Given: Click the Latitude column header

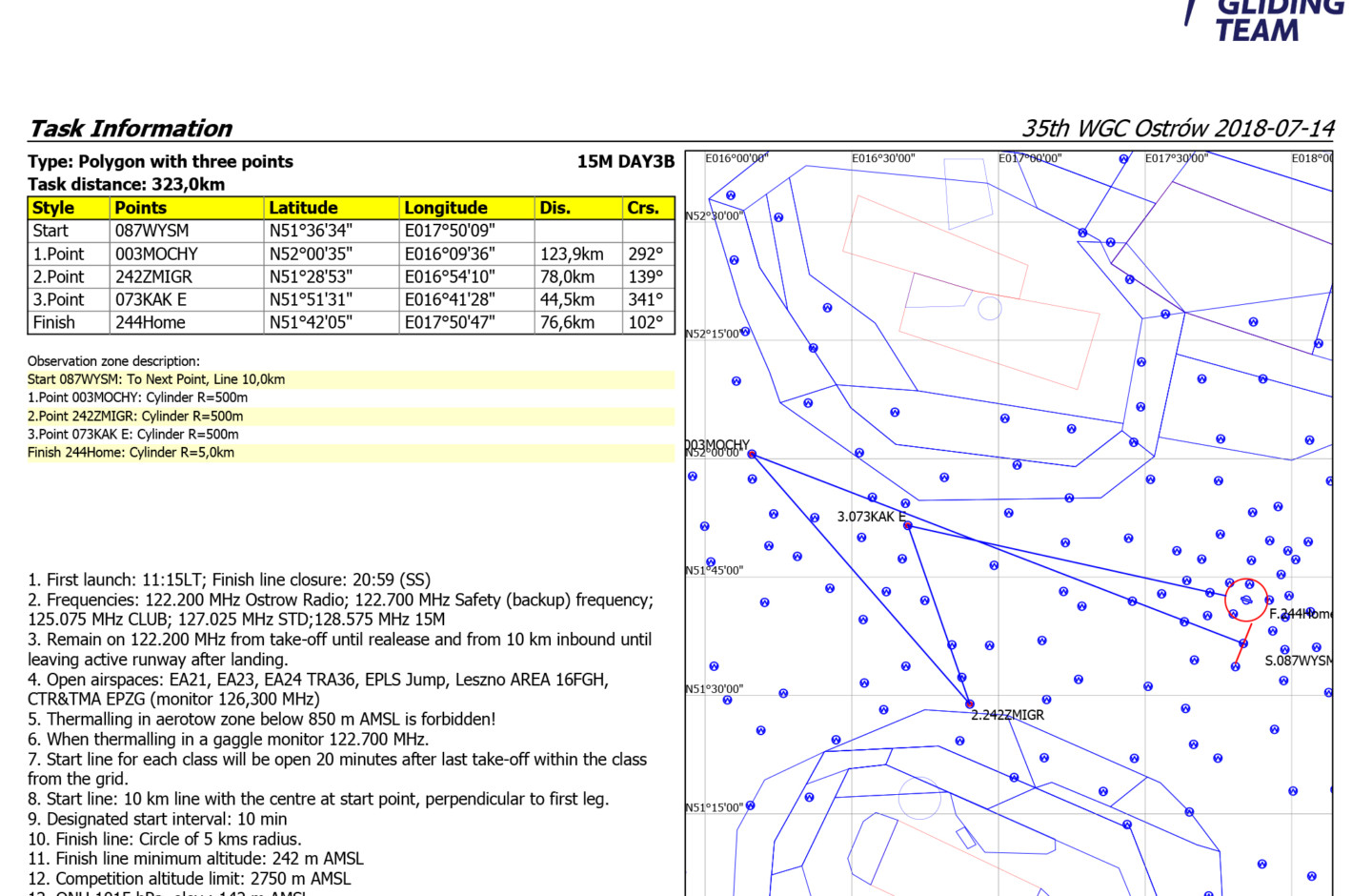Looking at the screenshot, I should click(303, 208).
